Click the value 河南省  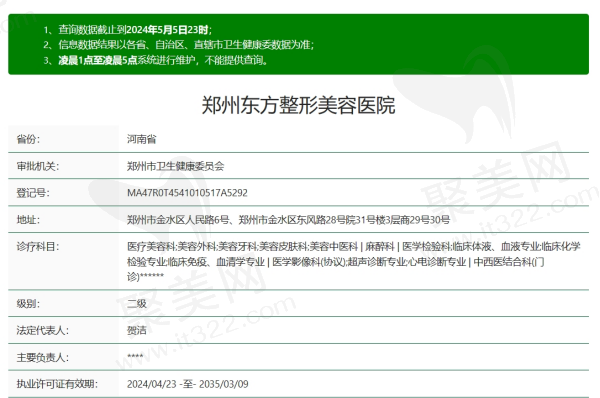(x=142, y=139)
